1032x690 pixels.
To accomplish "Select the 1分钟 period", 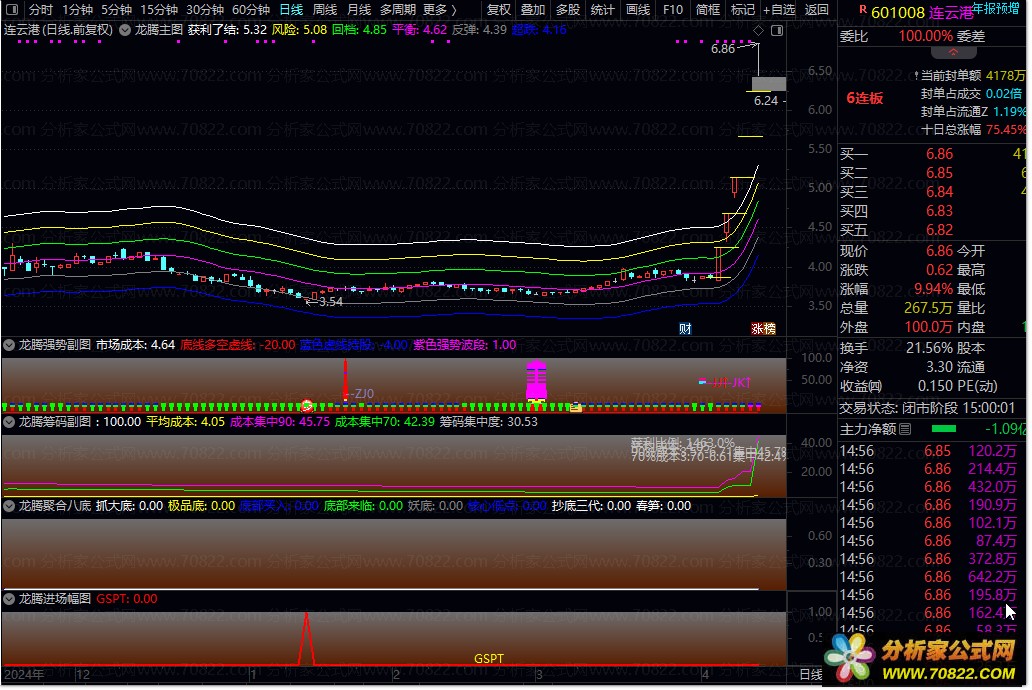I will click(78, 9).
